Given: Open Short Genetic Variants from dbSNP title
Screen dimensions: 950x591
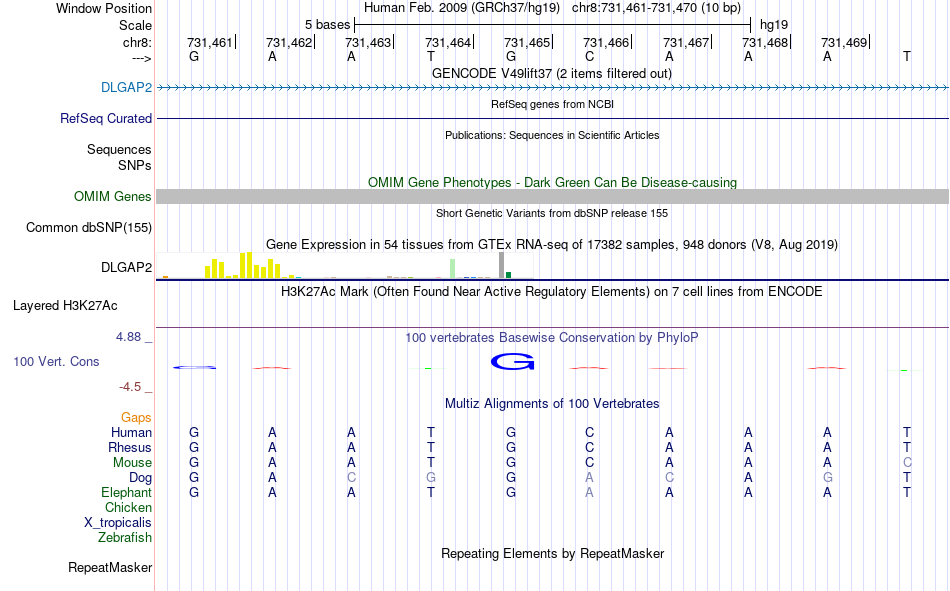Looking at the screenshot, I should 552,213.
